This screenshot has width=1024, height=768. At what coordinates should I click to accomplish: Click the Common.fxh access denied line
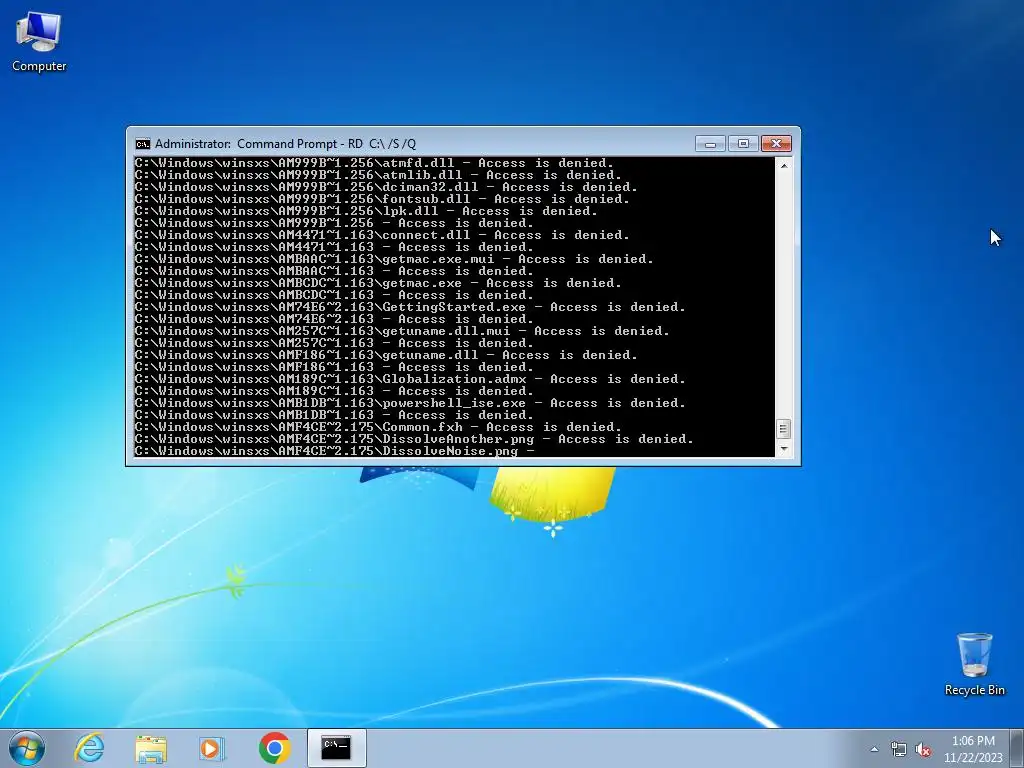[378, 427]
